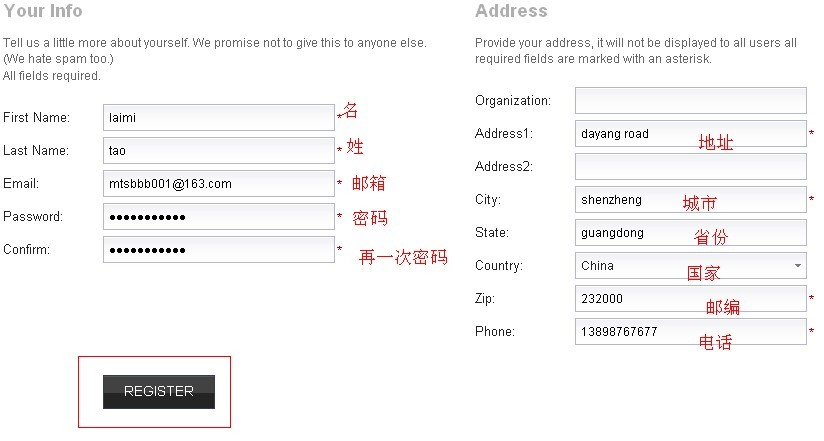Click the Email label text
The image size is (824, 441).
pyautogui.click(x=21, y=183)
